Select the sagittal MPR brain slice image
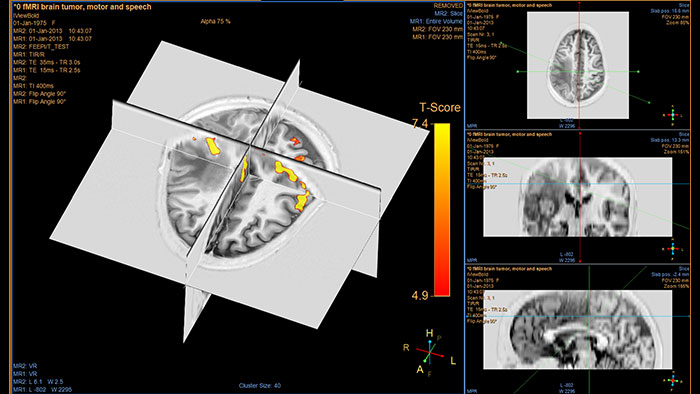The width and height of the screenshot is (700, 394). click(578, 330)
